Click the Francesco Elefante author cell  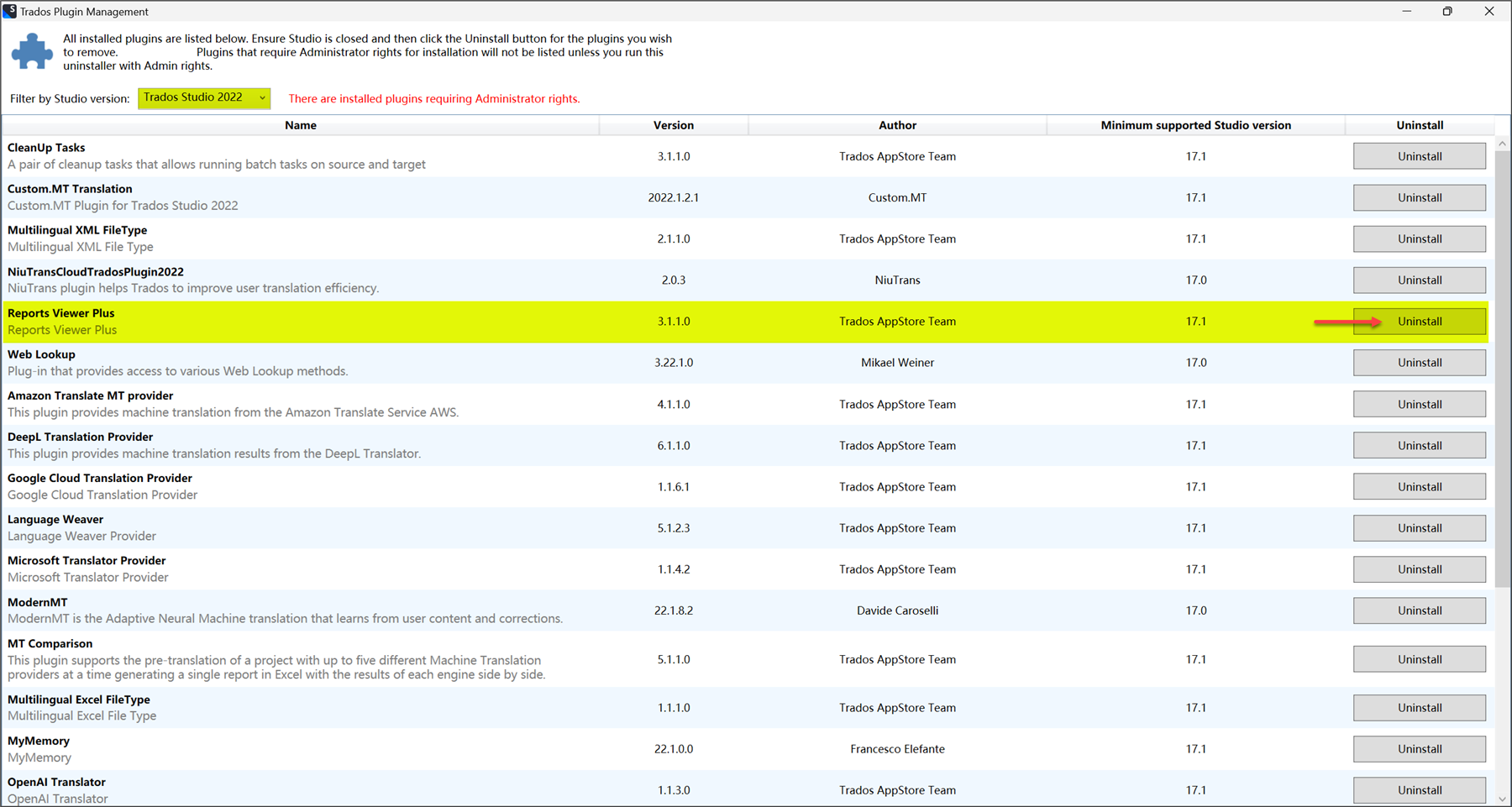tap(897, 748)
